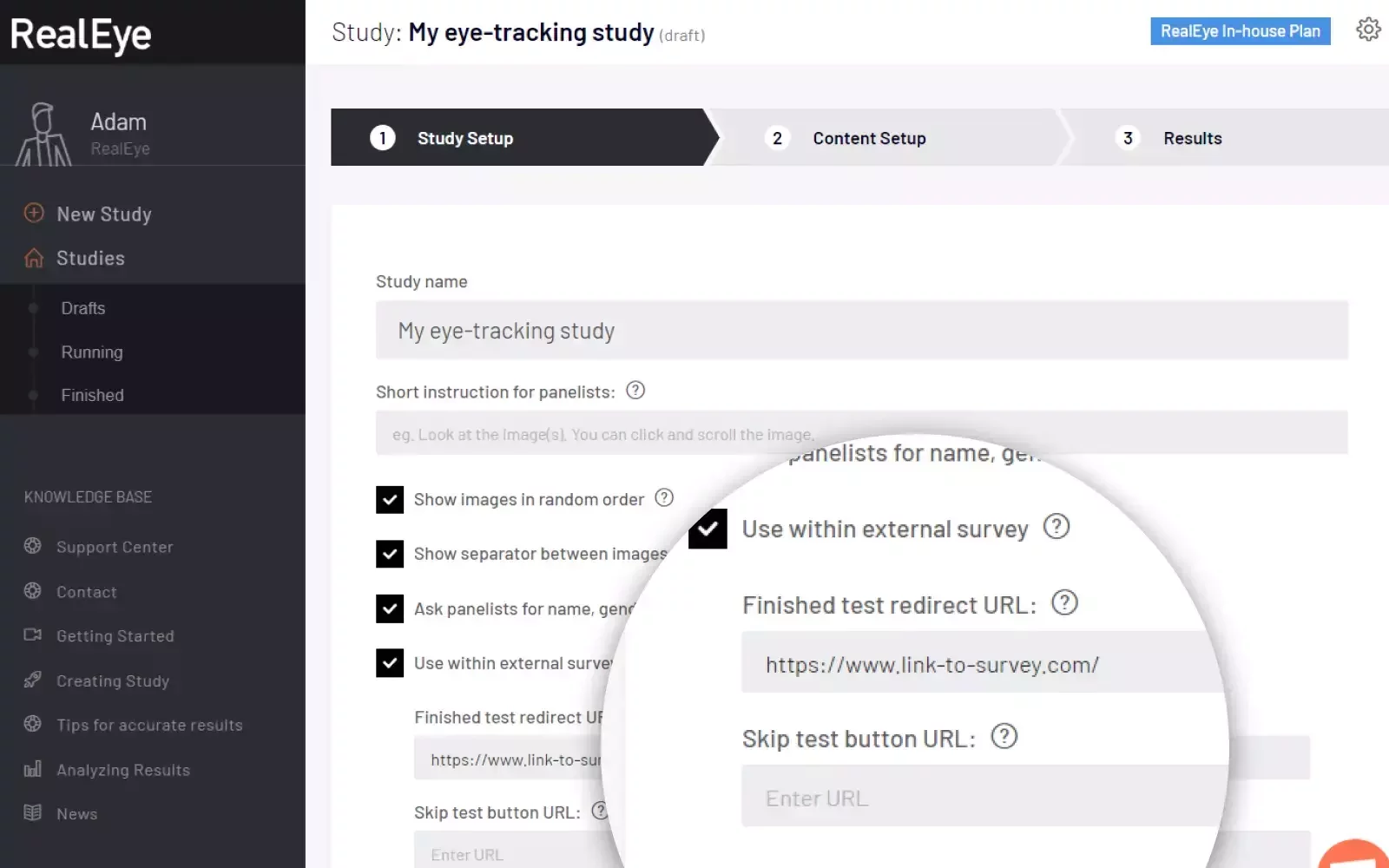Viewport: 1389px width, 868px height.
Task: Click help icon next to random order
Action: [664, 498]
